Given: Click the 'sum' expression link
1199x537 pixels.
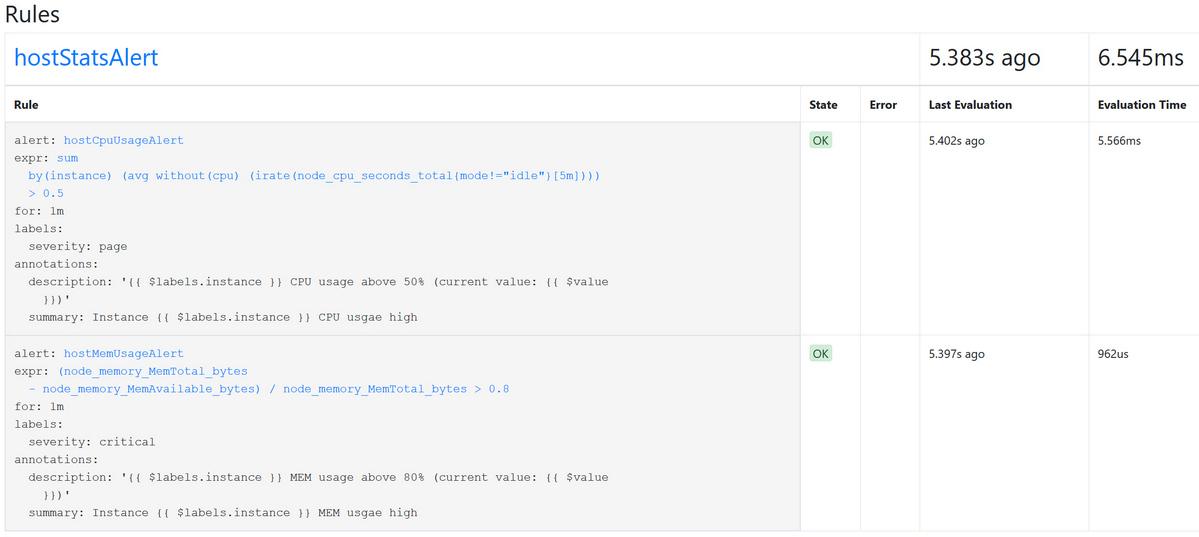Looking at the screenshot, I should (x=67, y=158).
